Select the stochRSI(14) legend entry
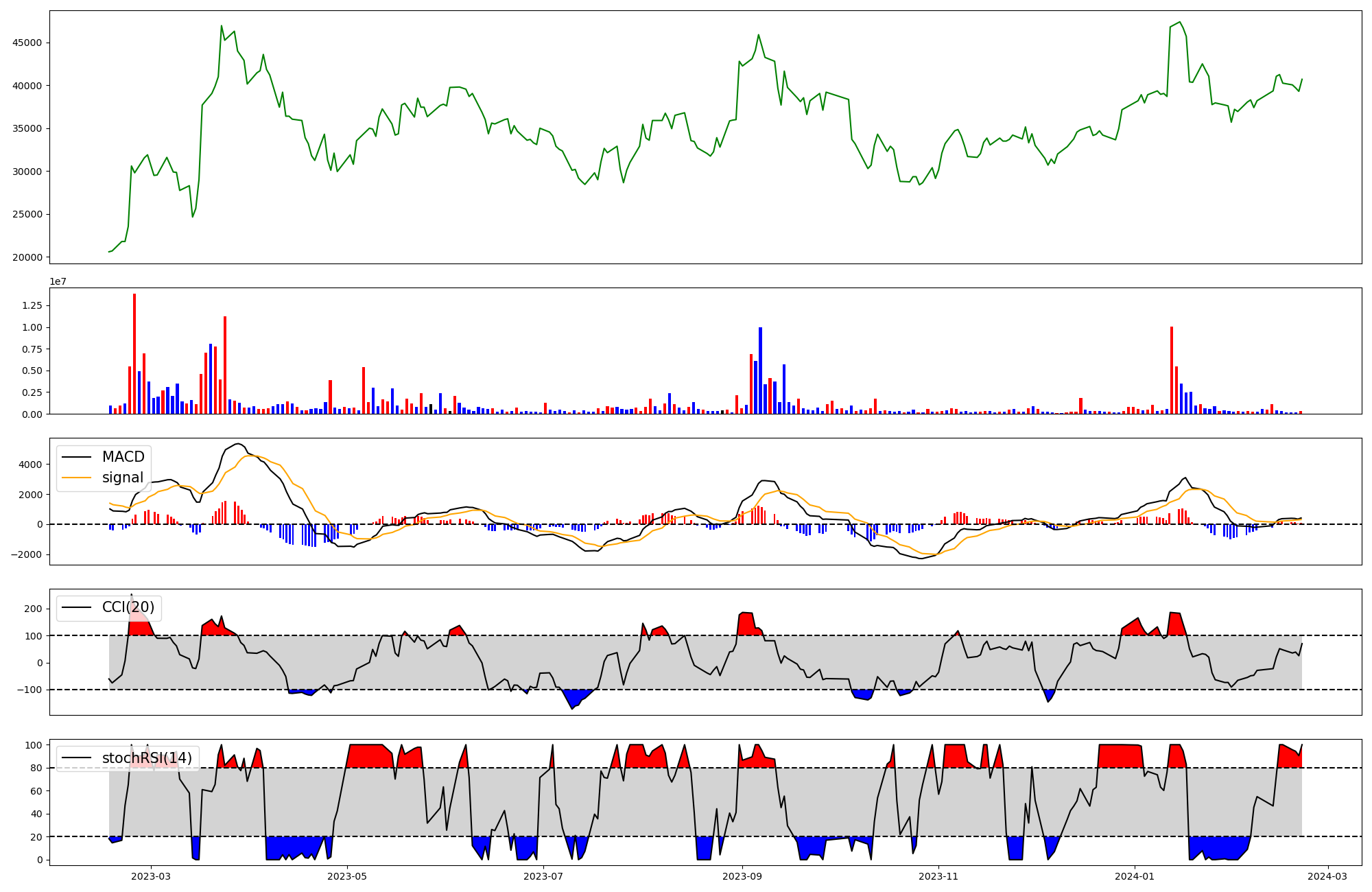The height and width of the screenshot is (892, 1372). tap(147, 758)
